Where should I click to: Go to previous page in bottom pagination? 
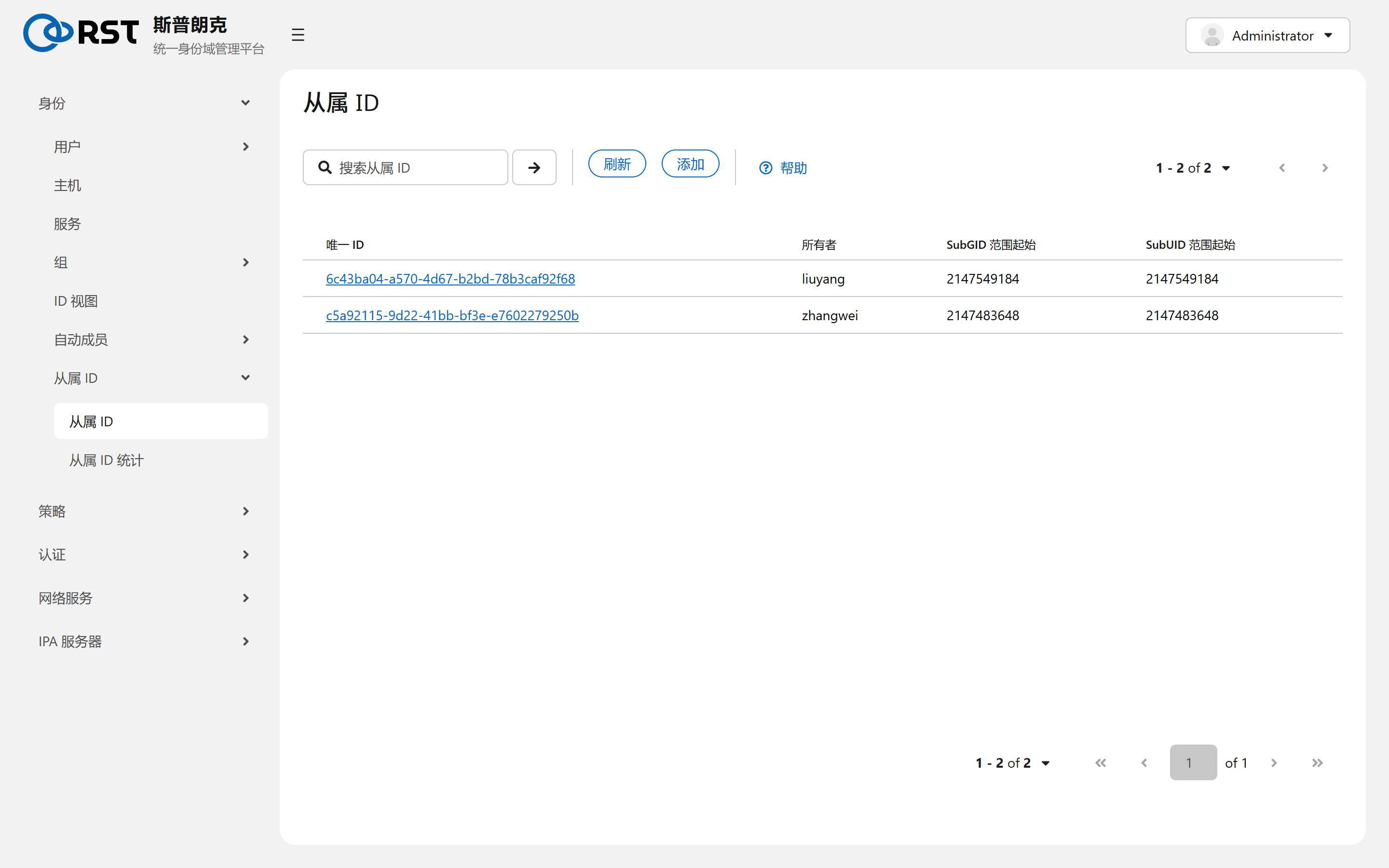pyautogui.click(x=1144, y=762)
